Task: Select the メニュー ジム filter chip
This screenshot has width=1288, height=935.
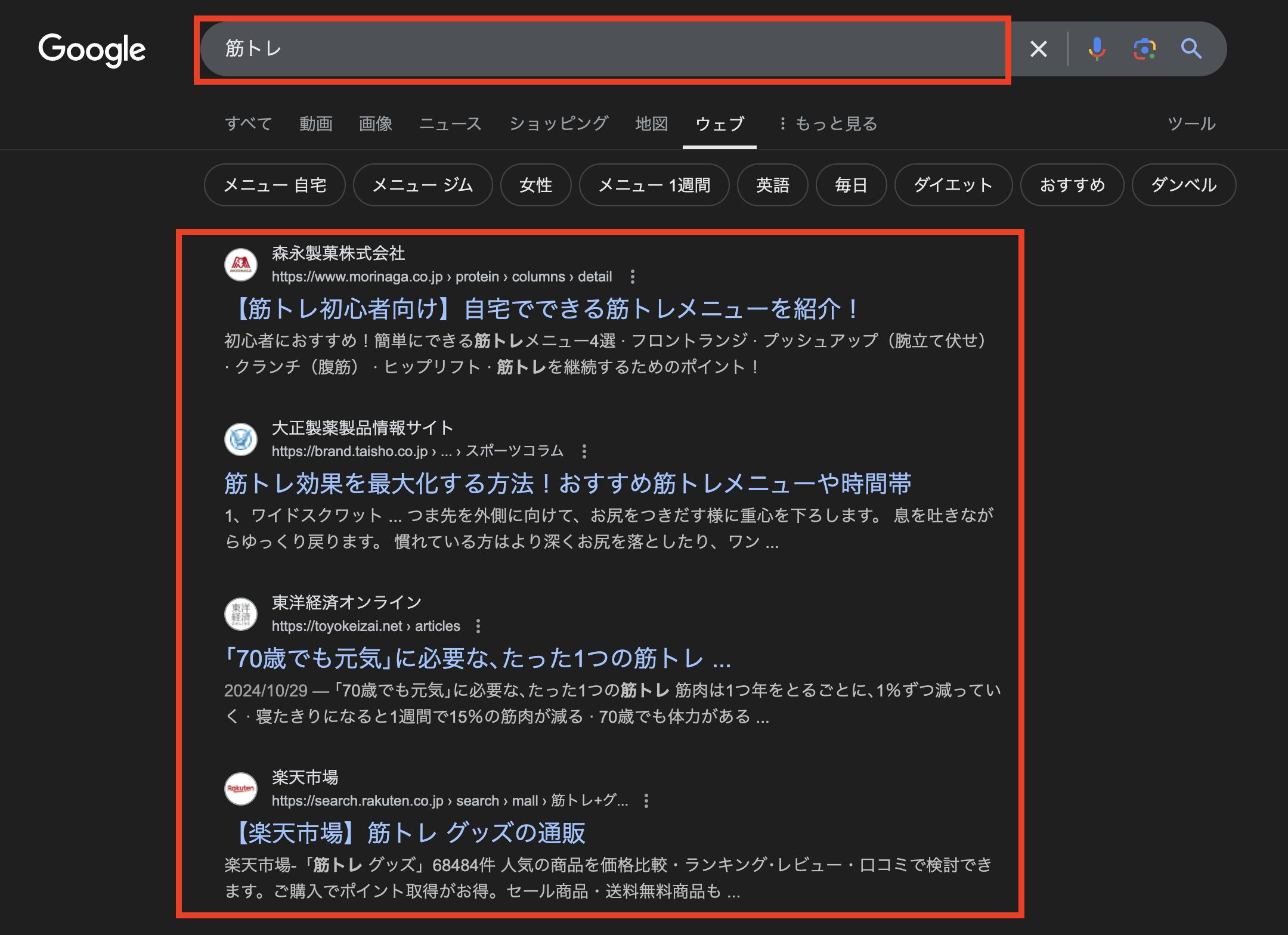Action: click(423, 185)
